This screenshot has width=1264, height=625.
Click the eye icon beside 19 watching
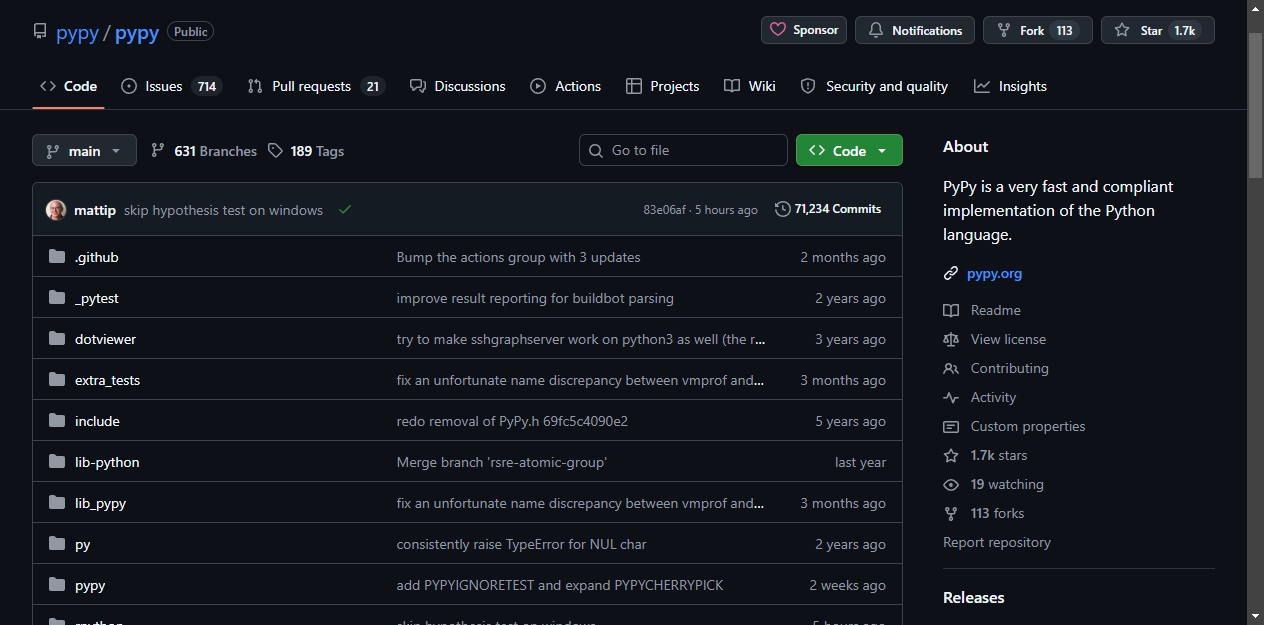point(951,484)
